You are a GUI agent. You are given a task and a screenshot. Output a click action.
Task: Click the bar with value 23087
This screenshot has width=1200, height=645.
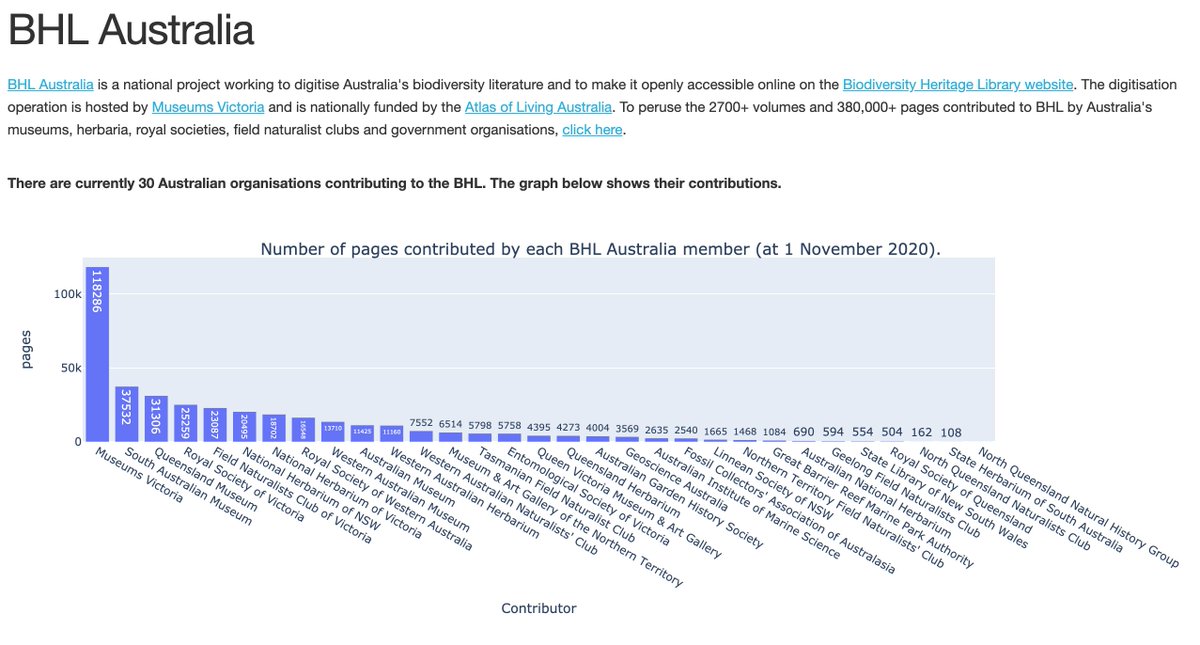pyautogui.click(x=215, y=424)
